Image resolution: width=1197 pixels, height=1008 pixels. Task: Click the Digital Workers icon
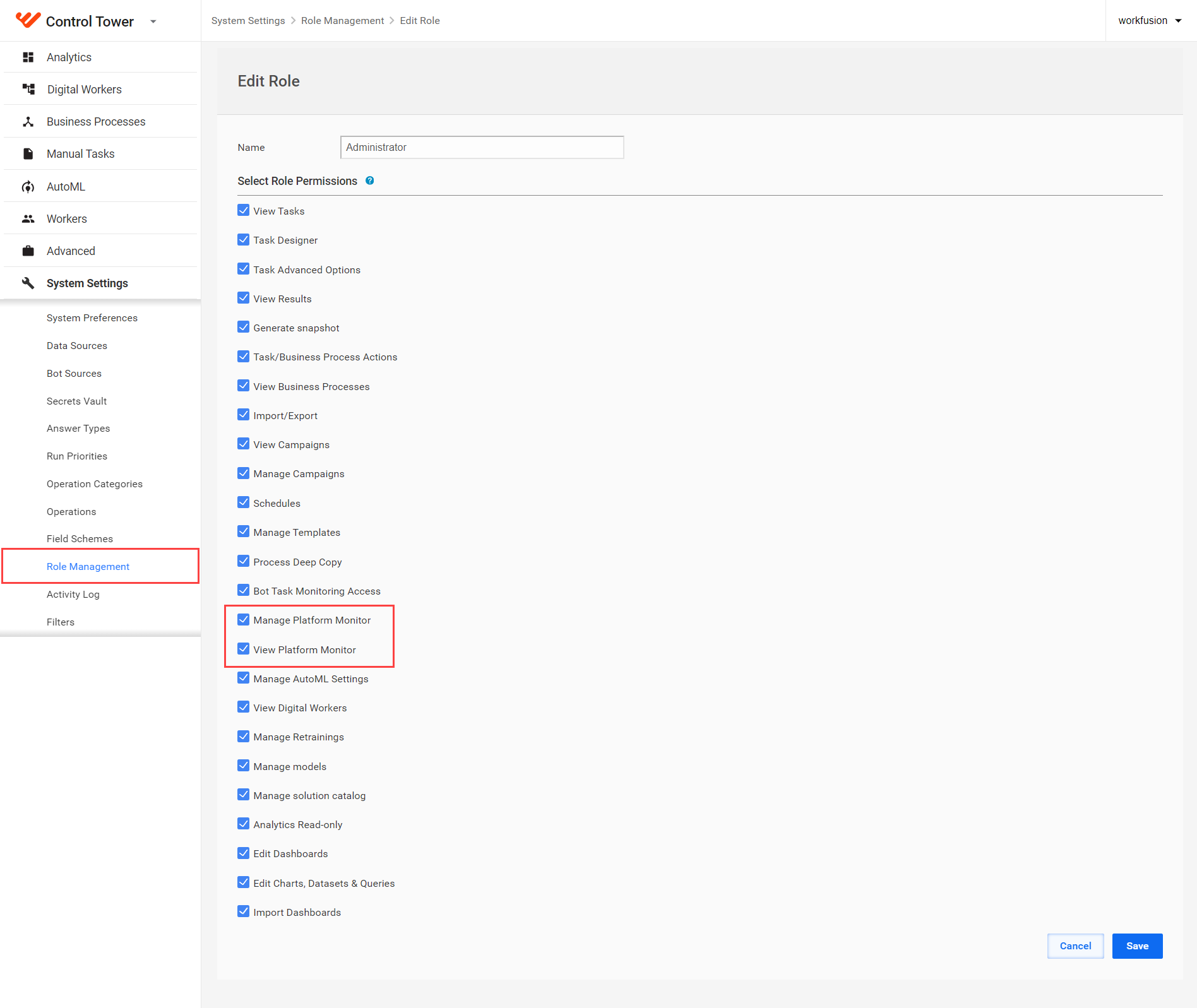click(x=28, y=89)
